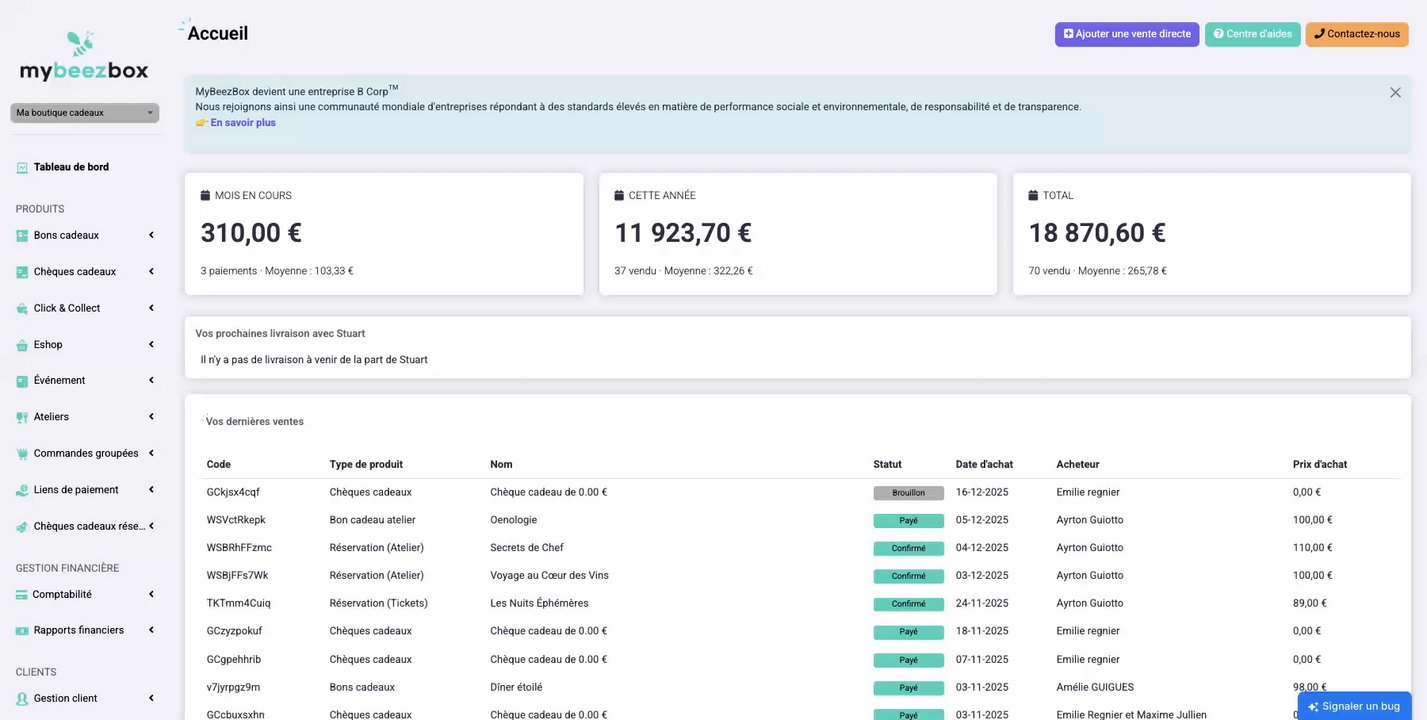Click sale code TKTmm4Cuiq
The image size is (1427, 720).
click(x=239, y=604)
